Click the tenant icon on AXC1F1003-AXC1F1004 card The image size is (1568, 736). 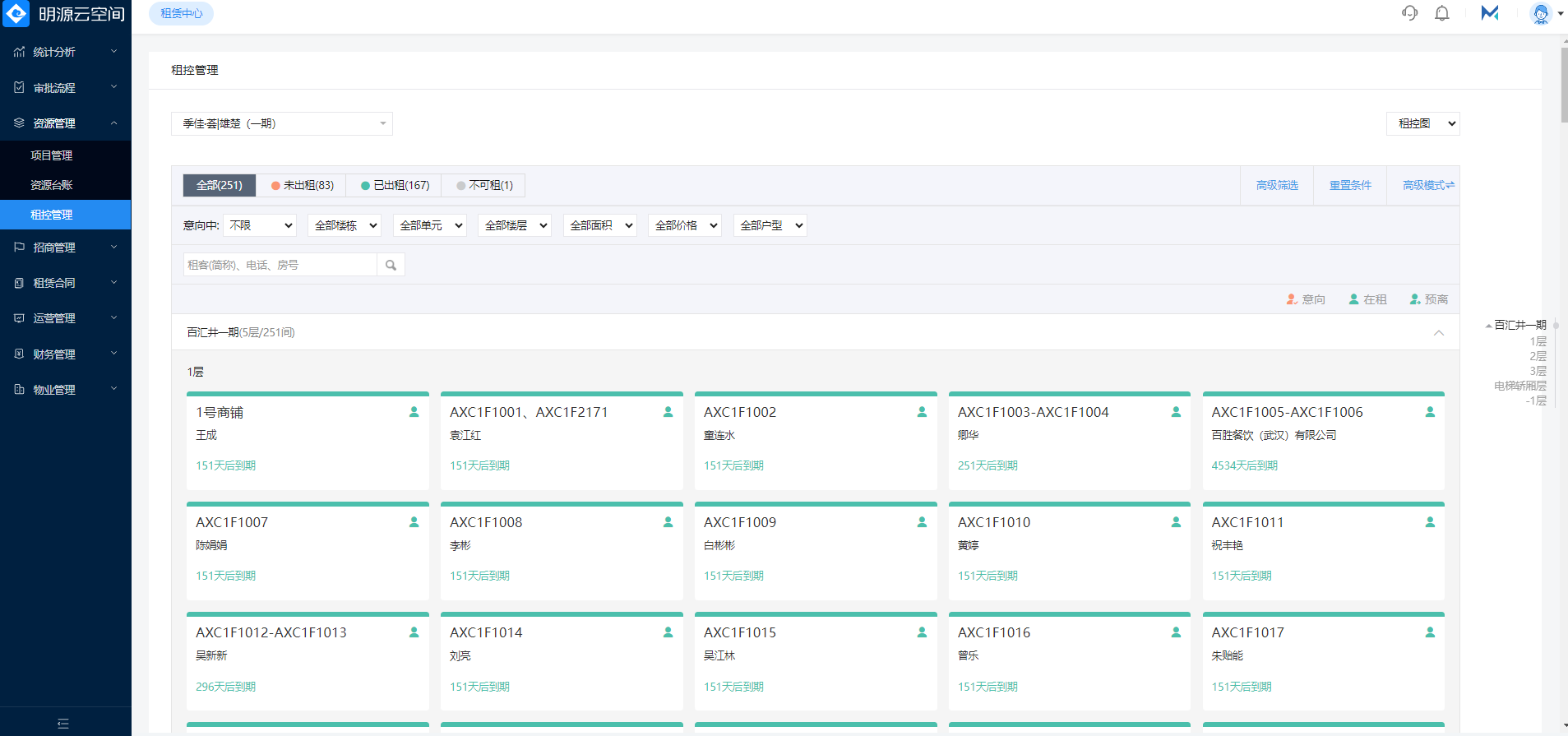click(x=1176, y=412)
